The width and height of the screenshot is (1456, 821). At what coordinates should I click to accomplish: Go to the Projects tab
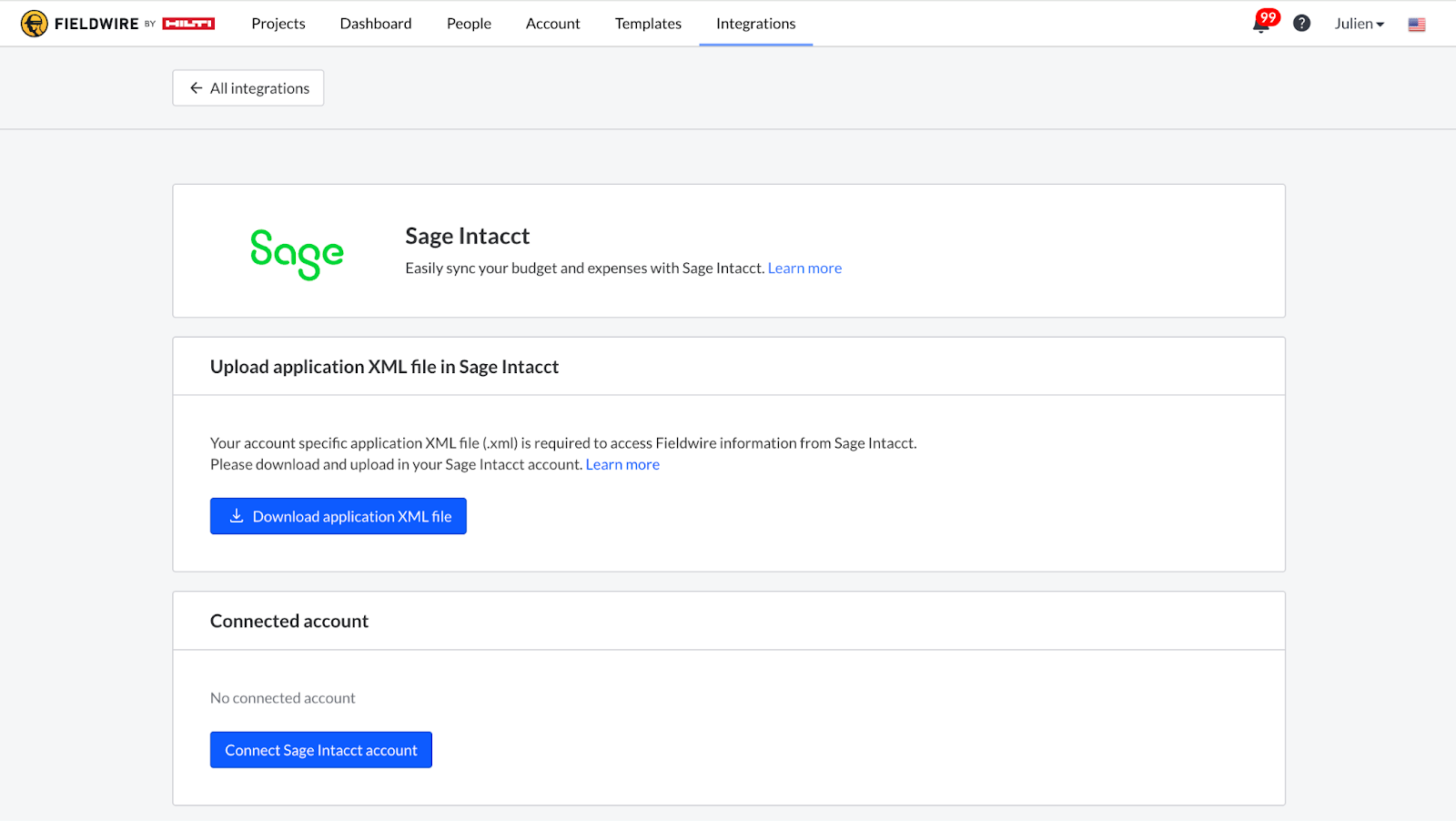click(278, 24)
